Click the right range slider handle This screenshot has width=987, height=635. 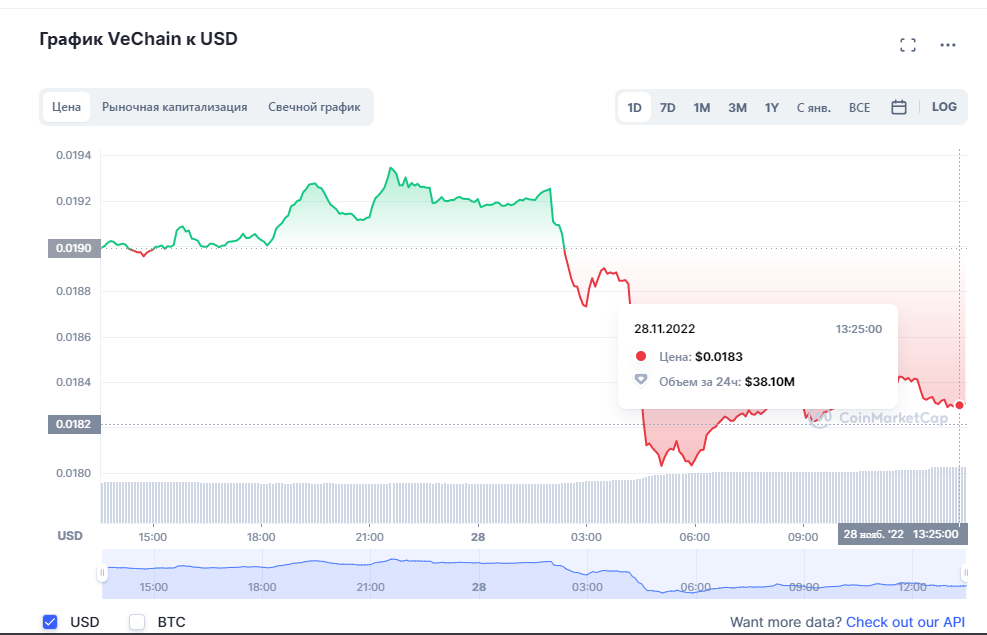tap(964, 573)
